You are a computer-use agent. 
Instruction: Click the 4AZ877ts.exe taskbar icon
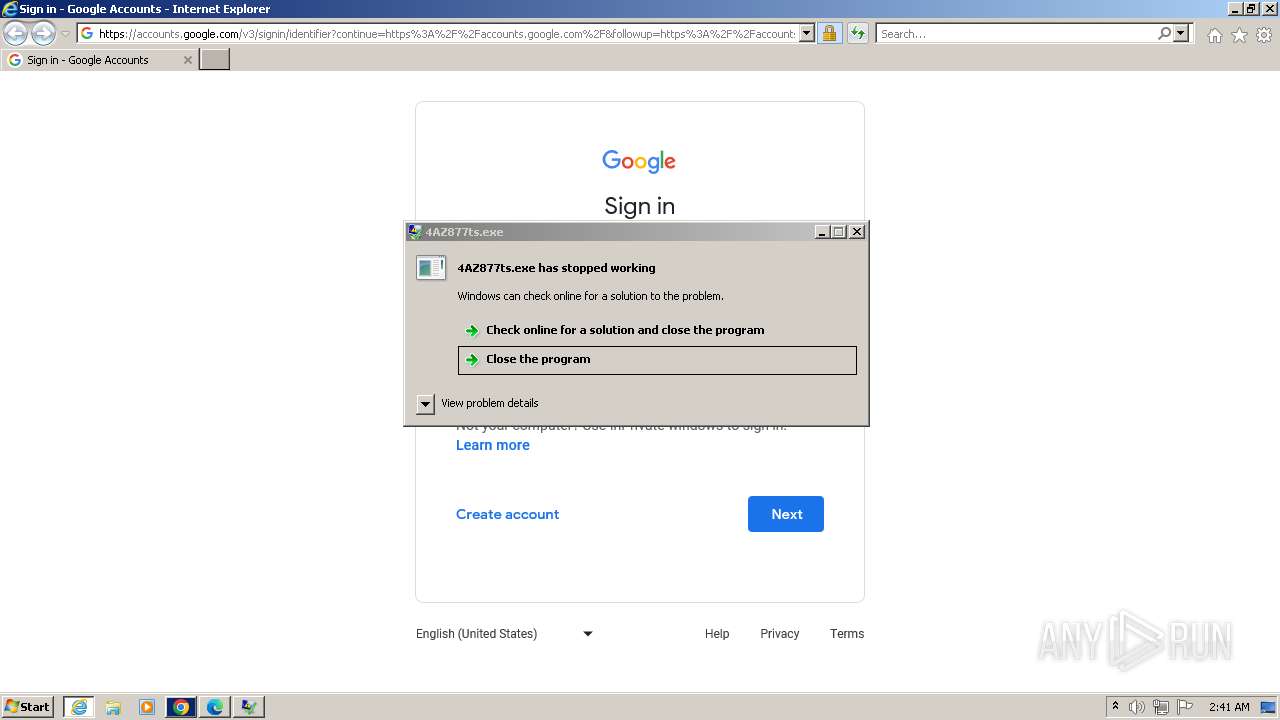click(249, 707)
